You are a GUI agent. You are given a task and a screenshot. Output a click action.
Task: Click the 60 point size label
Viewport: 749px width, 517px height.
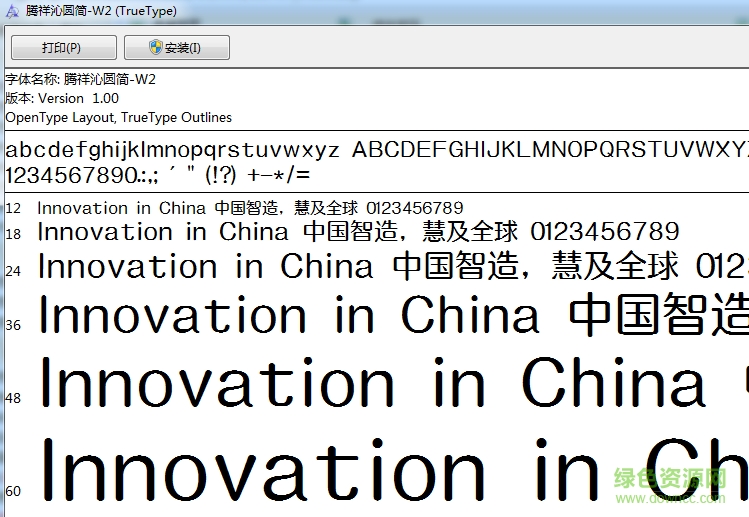(13, 491)
